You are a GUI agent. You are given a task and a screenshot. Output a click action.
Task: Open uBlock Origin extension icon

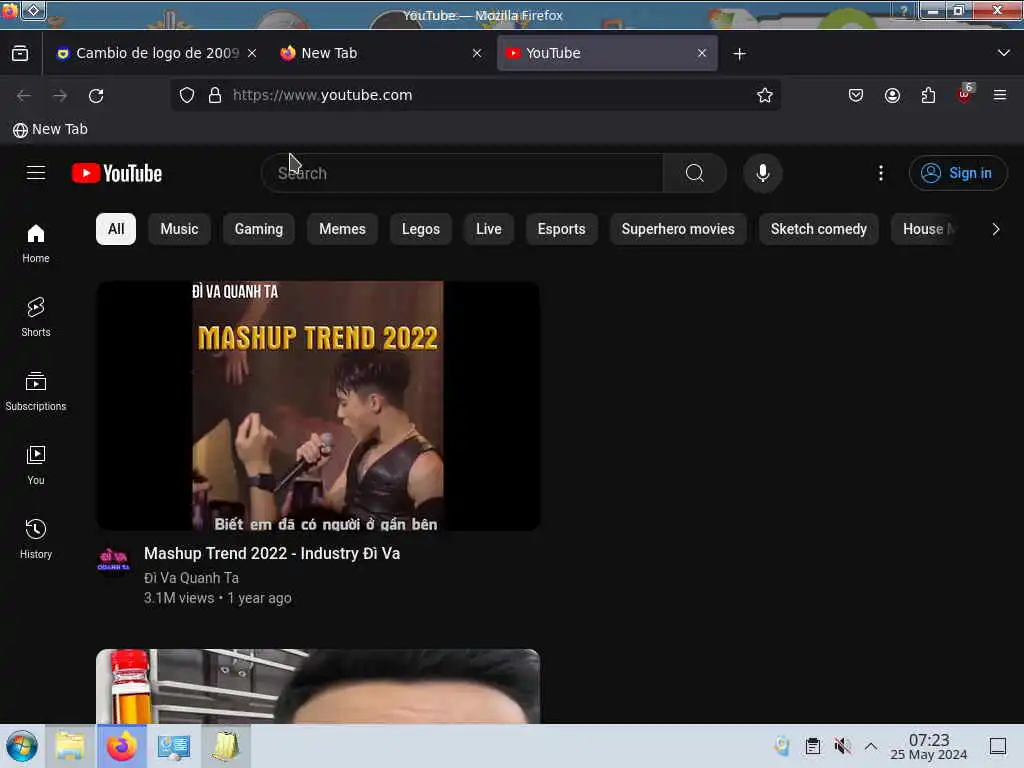click(965, 94)
